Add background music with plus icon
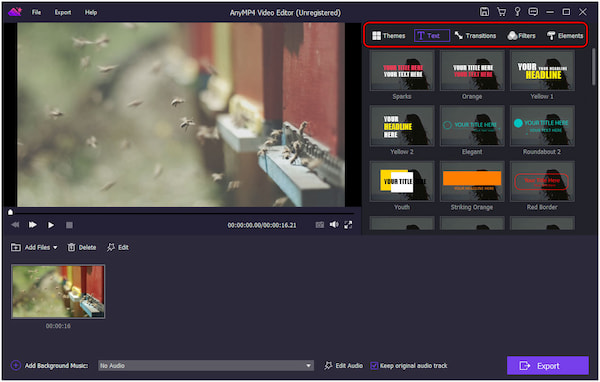This screenshot has height=382, width=600. (16, 366)
